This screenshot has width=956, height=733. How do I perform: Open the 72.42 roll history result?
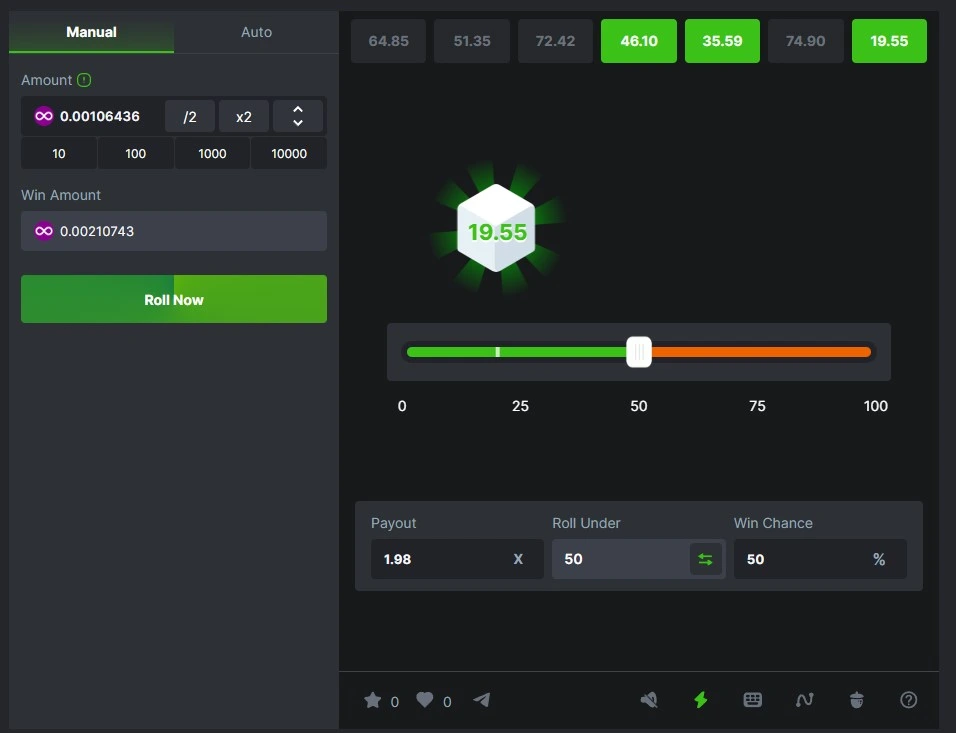pyautogui.click(x=555, y=41)
